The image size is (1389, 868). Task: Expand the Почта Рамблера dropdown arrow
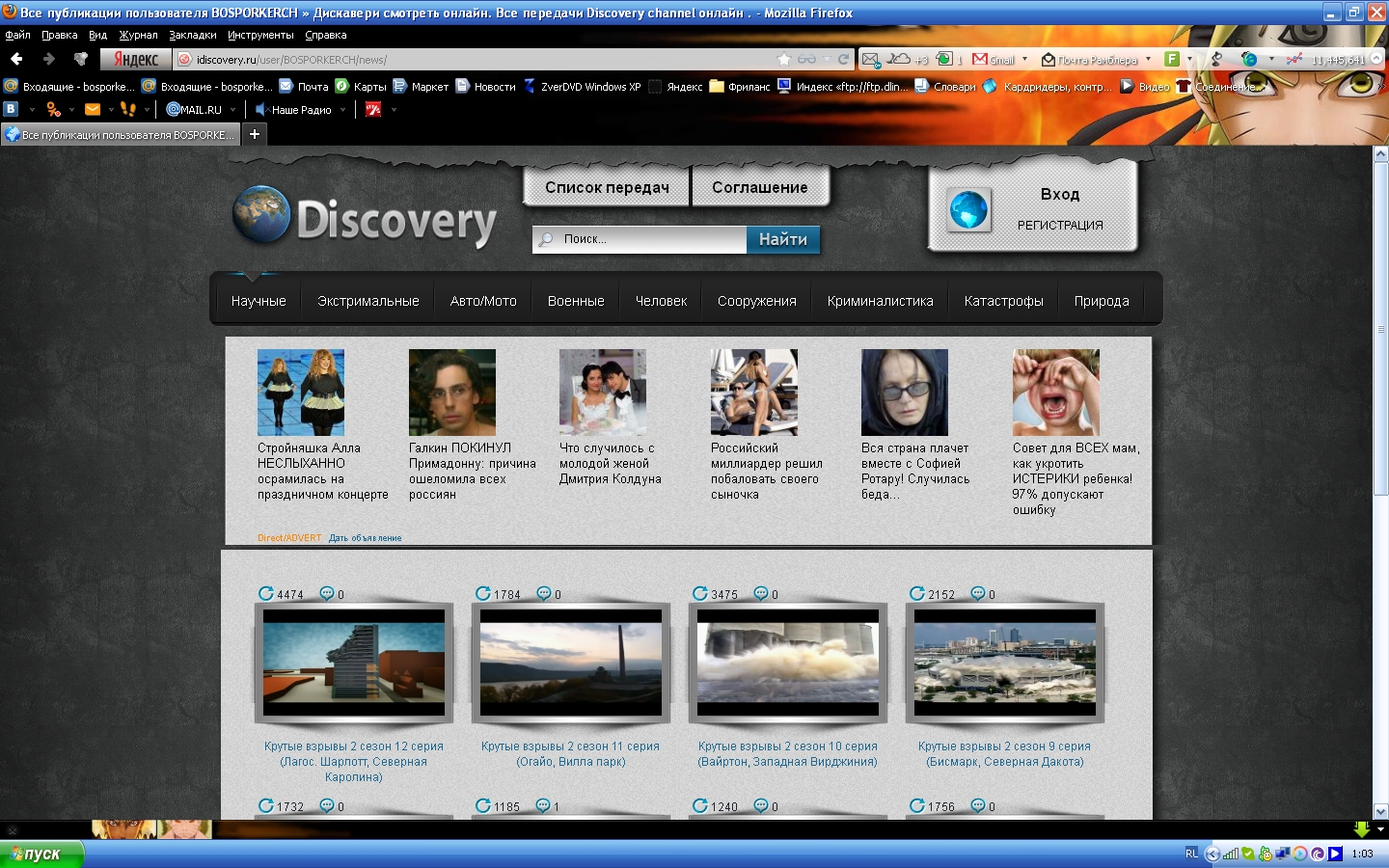point(1148,60)
